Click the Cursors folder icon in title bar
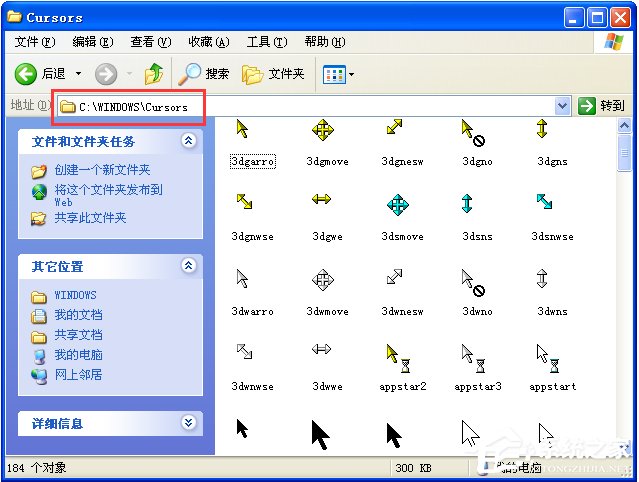 (x=15, y=17)
